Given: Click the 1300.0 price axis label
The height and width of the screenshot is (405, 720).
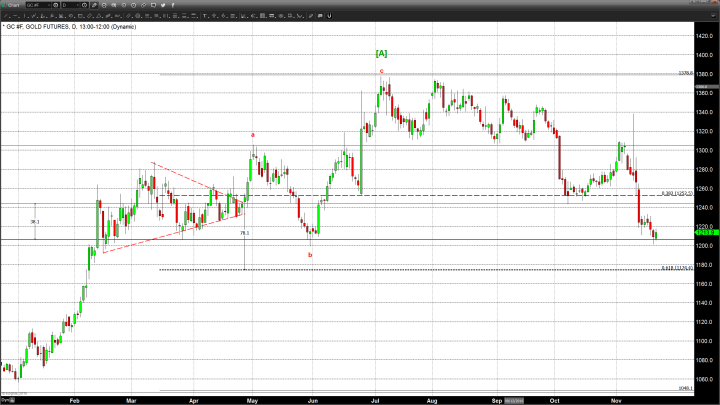Looking at the screenshot, I should pos(704,150).
